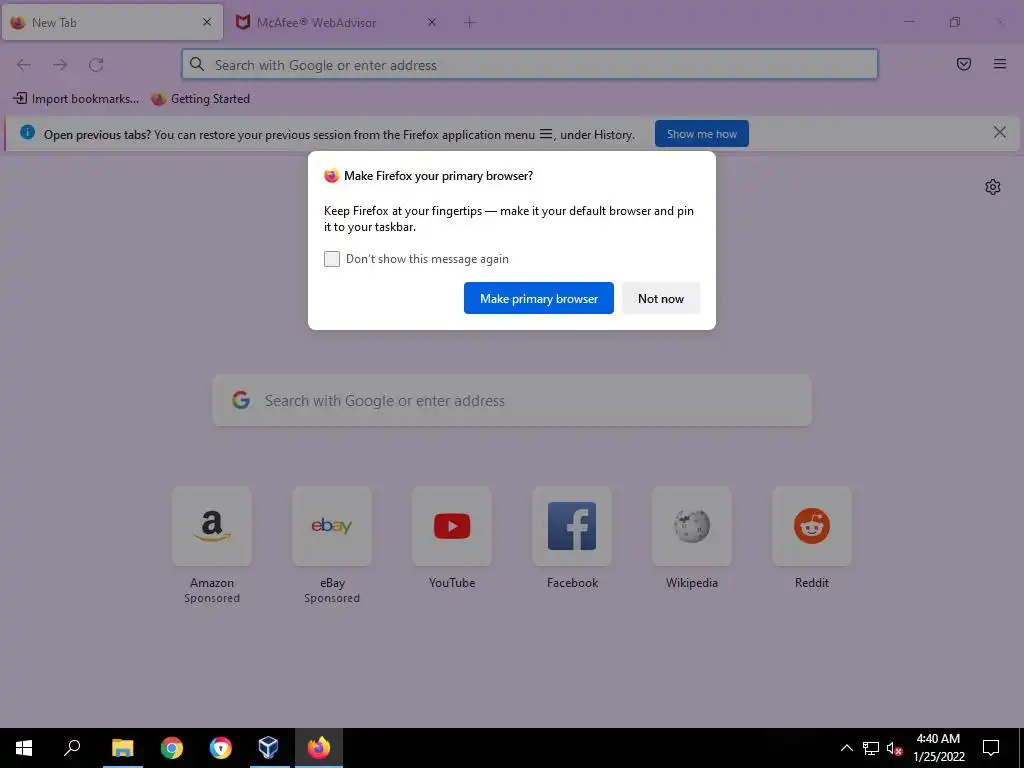This screenshot has width=1024, height=768.
Task: Dismiss the restore session notification bar
Action: [x=999, y=133]
